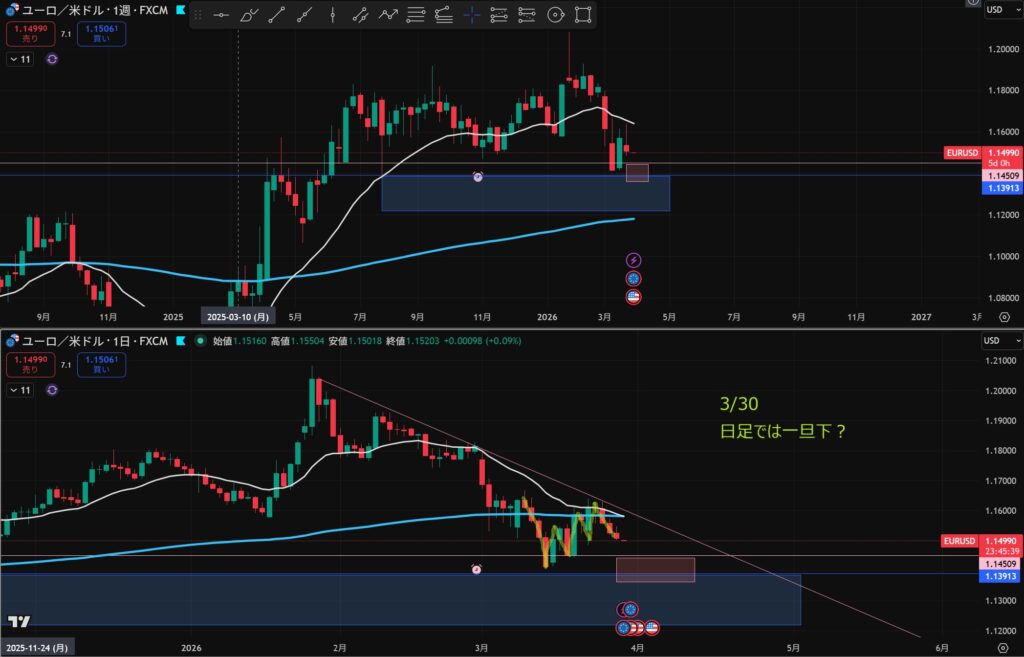Collapse the weekly chart's 11 indicators legend
This screenshot has height=657, width=1024.
coord(19,59)
